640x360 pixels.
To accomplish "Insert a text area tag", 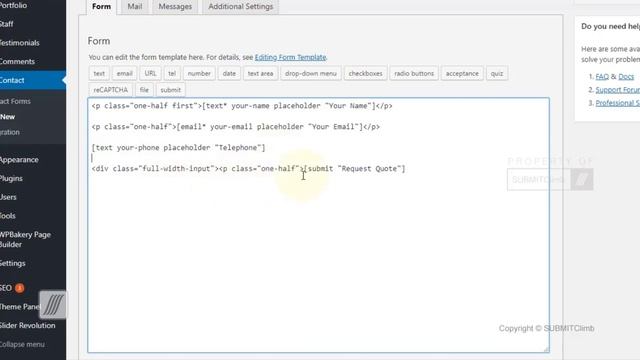I will tap(260, 73).
